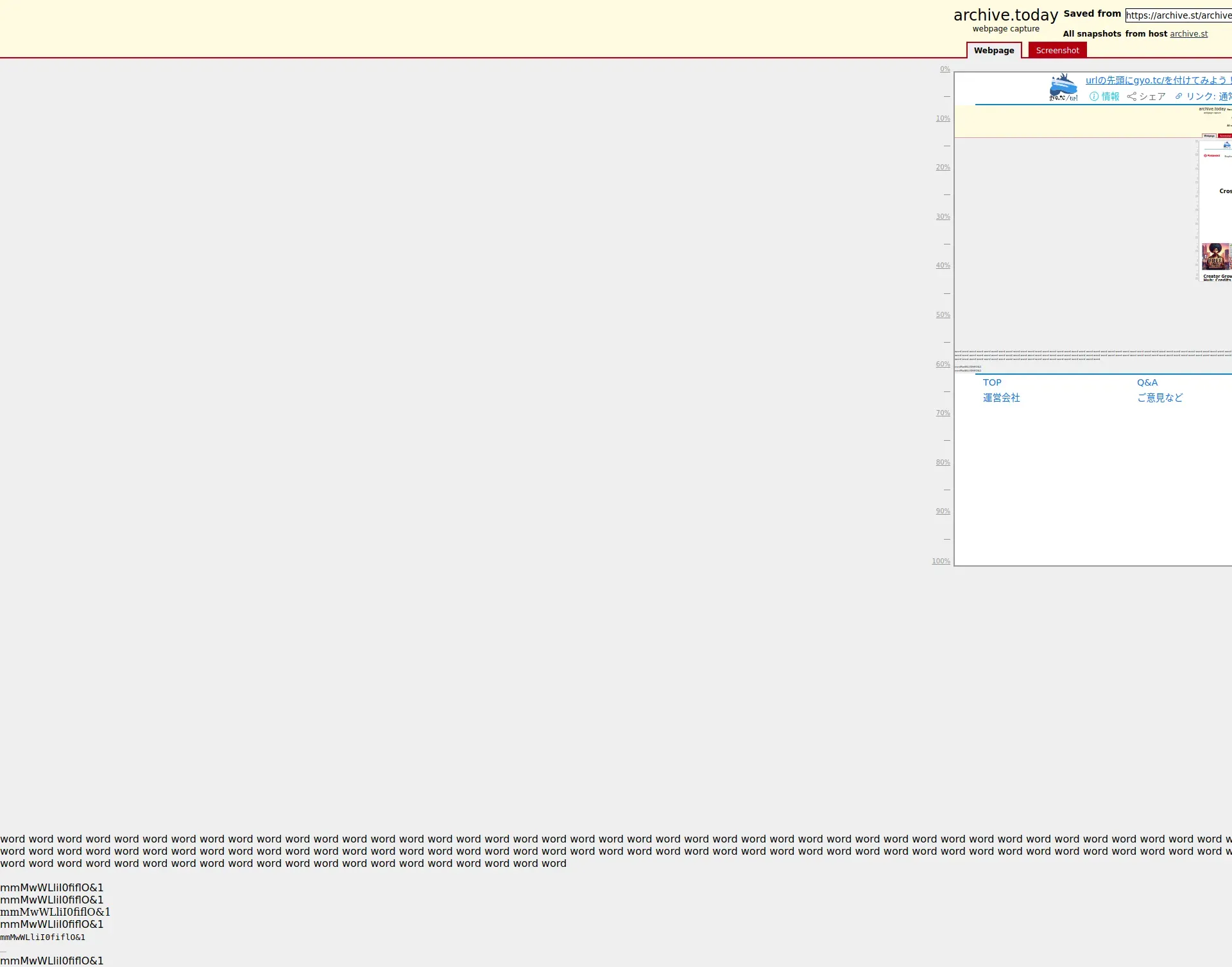Click the gyo.tc fish logo
Viewport: 1232px width, 967px height.
pyautogui.click(x=1063, y=87)
